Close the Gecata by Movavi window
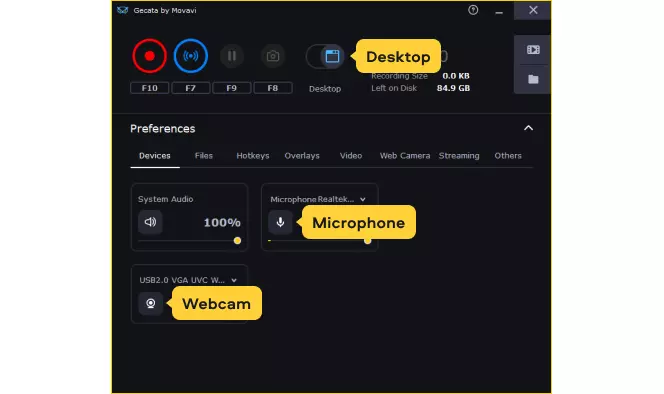This screenshot has height=394, width=664. coord(533,10)
